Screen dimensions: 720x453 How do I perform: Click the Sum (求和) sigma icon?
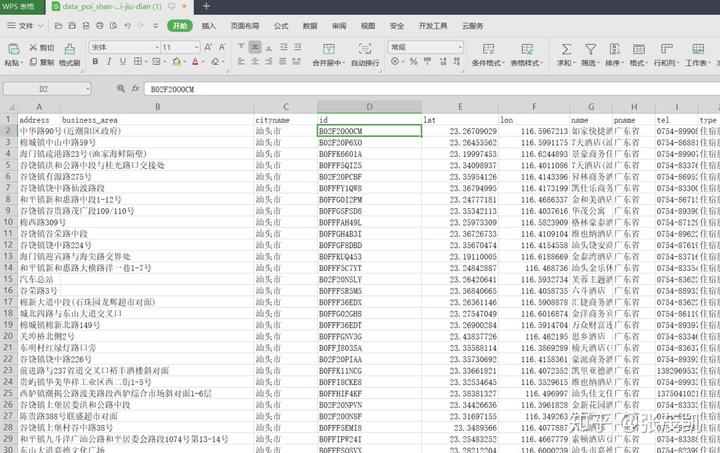tap(567, 49)
